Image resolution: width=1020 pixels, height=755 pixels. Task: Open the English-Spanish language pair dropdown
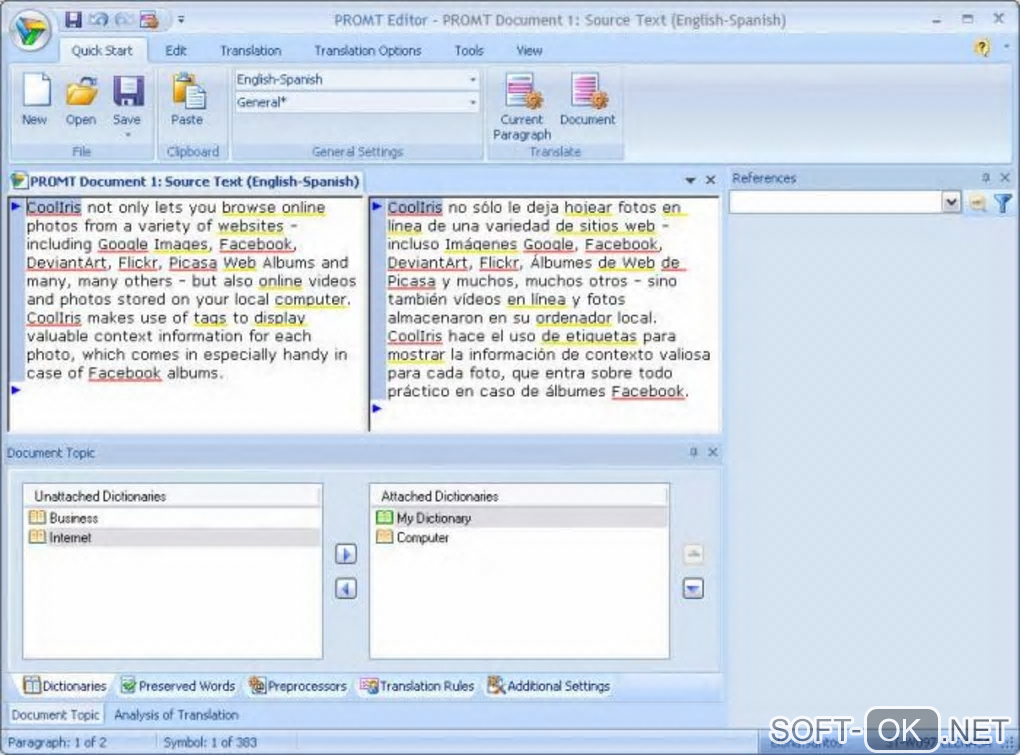click(473, 79)
